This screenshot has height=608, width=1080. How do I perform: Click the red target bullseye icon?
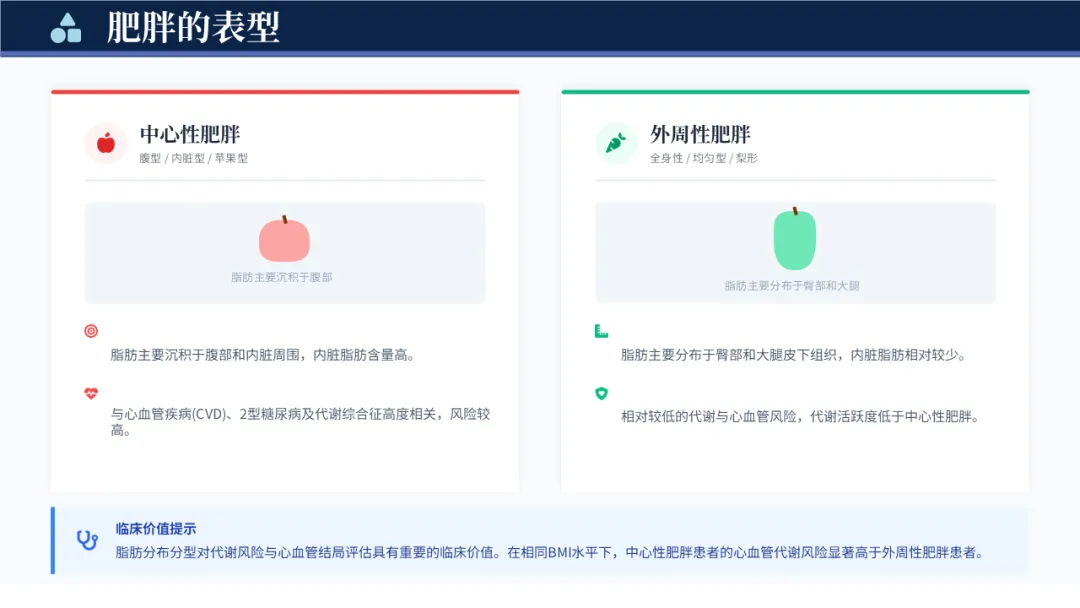pyautogui.click(x=91, y=331)
